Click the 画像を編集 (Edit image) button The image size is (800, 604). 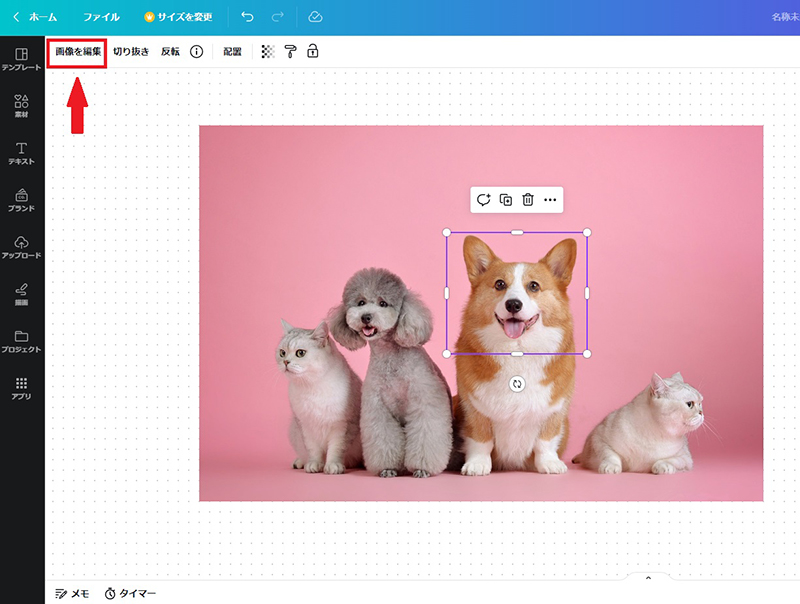(x=78, y=51)
